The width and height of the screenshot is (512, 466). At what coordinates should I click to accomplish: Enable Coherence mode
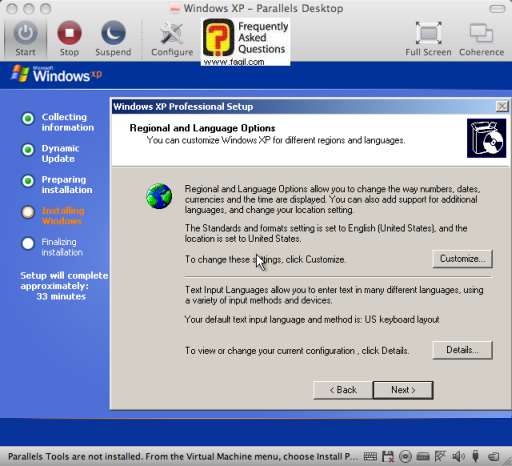[481, 33]
